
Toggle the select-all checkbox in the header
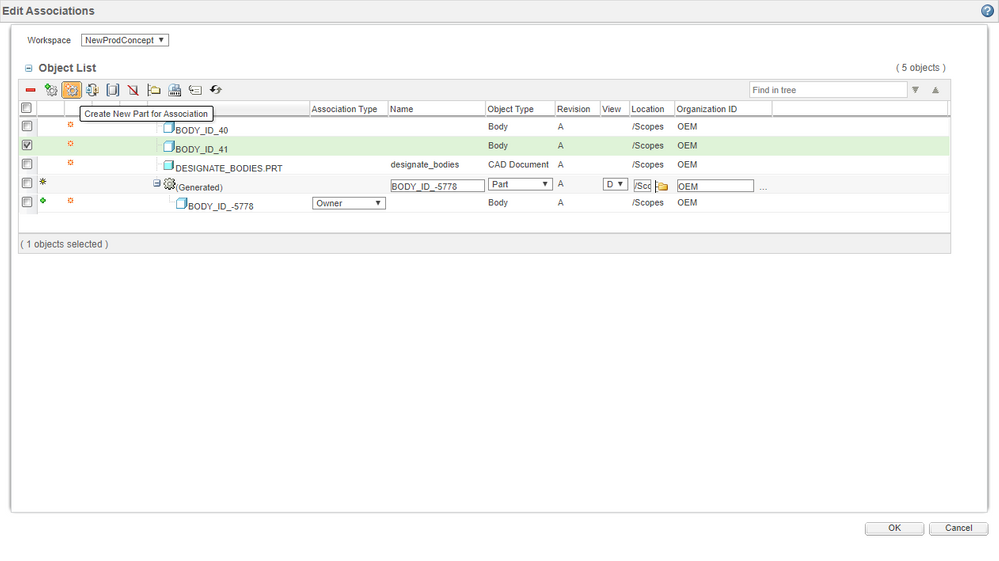click(x=26, y=108)
